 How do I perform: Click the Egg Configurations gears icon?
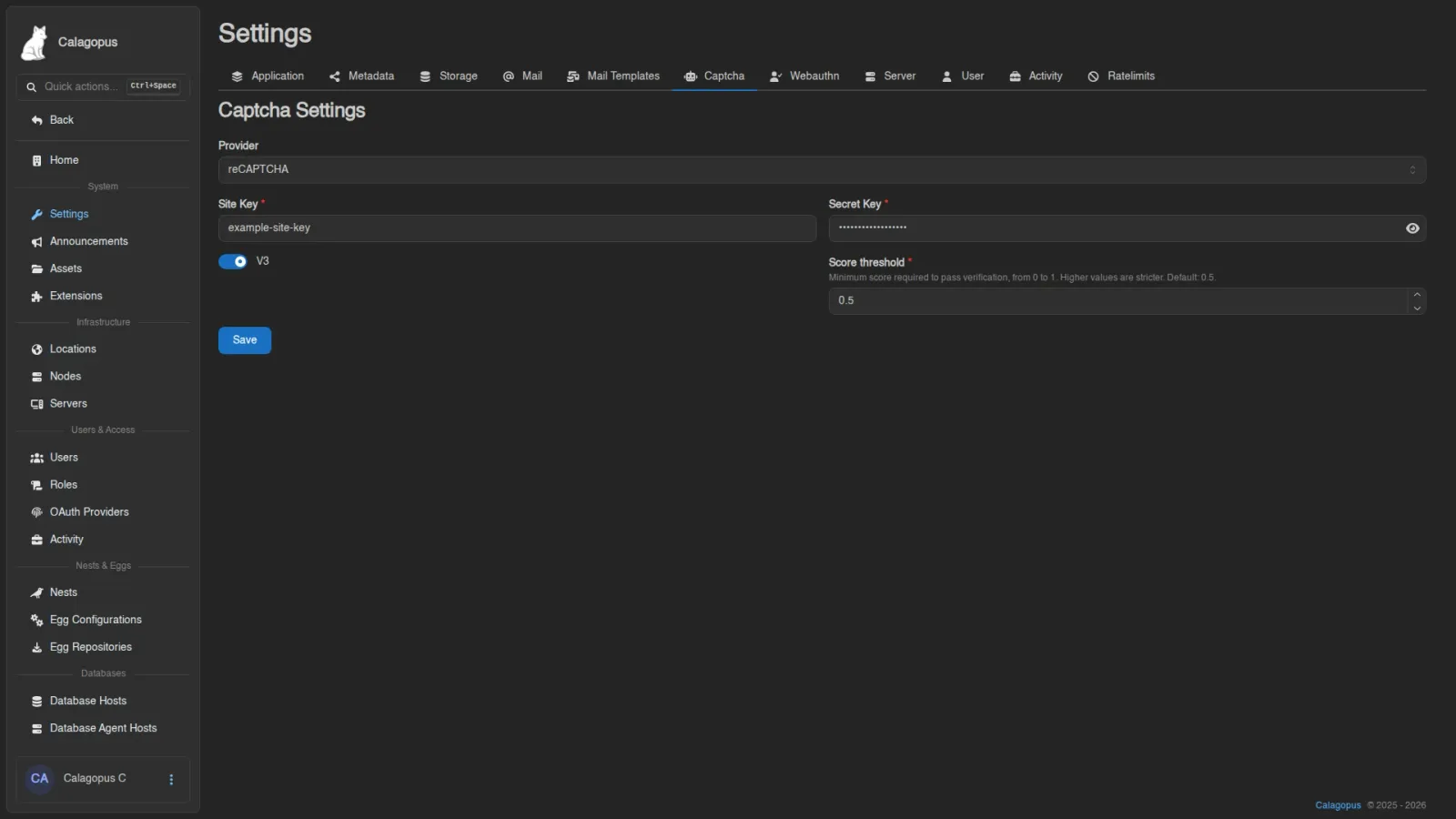[36, 620]
